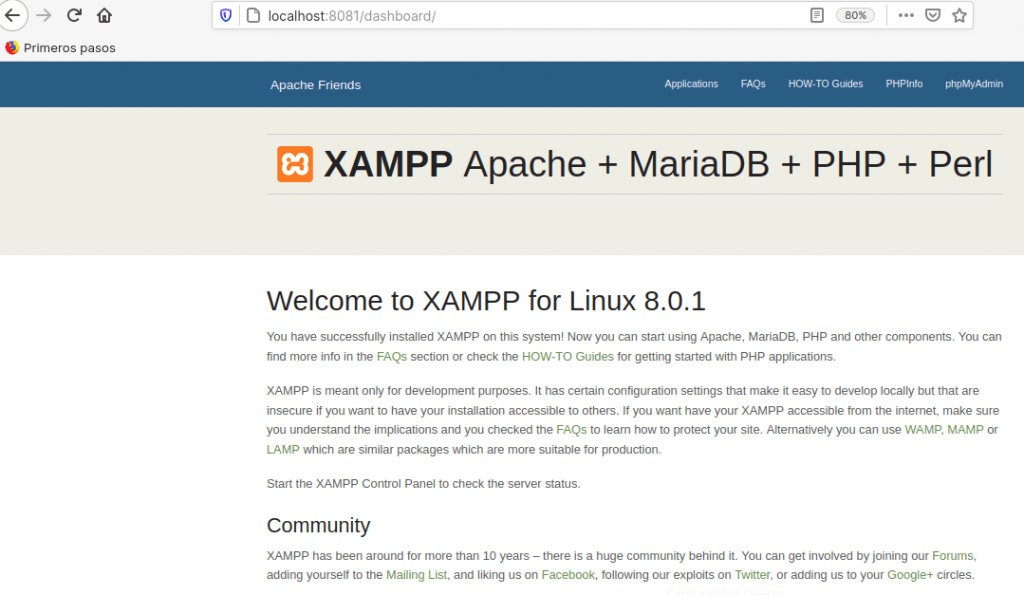Click the Apache Friends brand link
The height and width of the screenshot is (595, 1024).
click(315, 85)
